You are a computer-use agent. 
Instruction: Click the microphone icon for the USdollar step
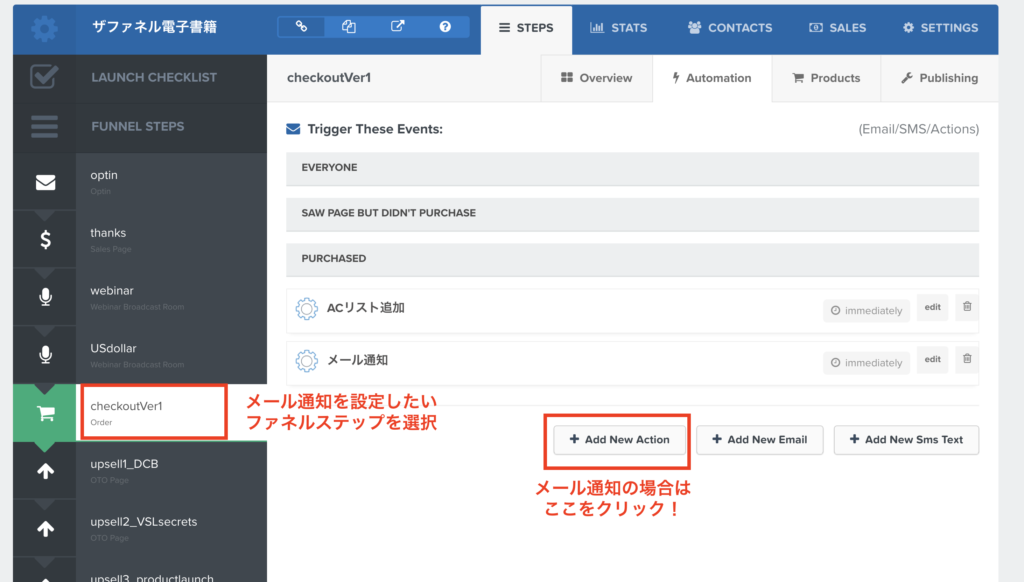pos(45,355)
